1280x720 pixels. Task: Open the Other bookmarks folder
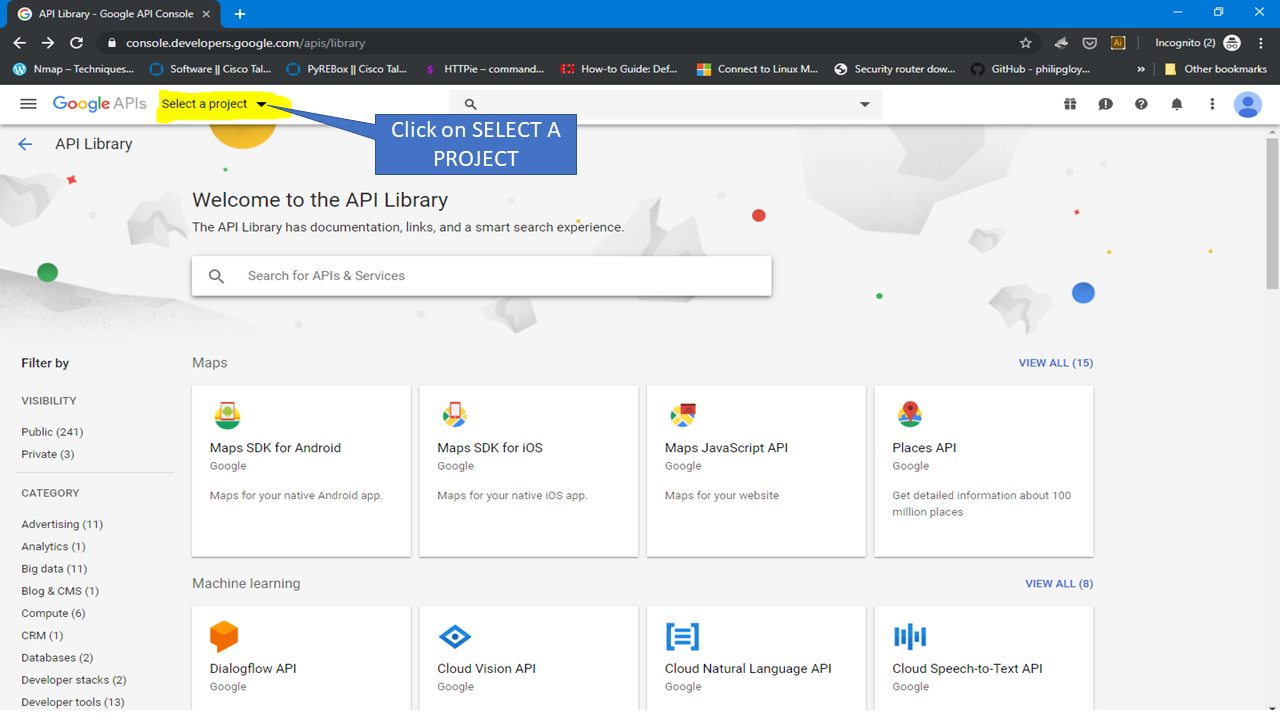click(x=1216, y=69)
